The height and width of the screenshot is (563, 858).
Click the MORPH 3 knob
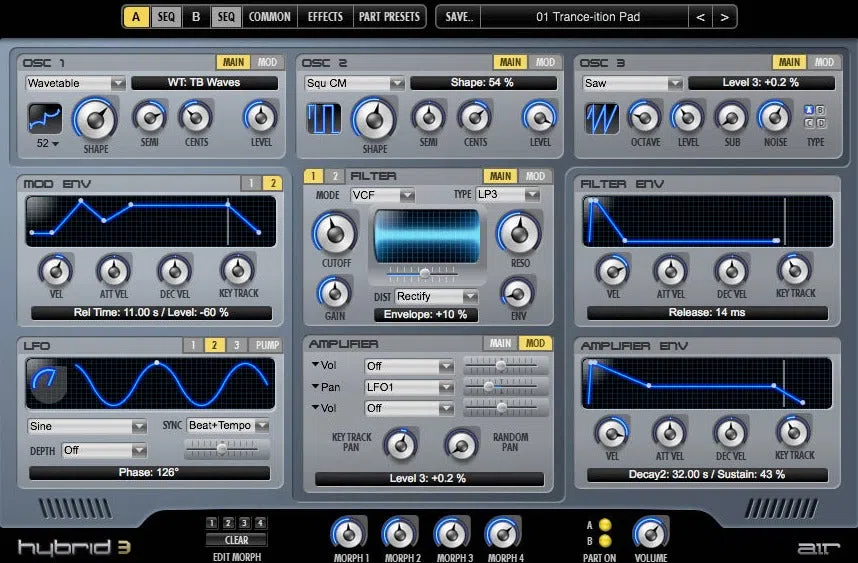pyautogui.click(x=452, y=533)
